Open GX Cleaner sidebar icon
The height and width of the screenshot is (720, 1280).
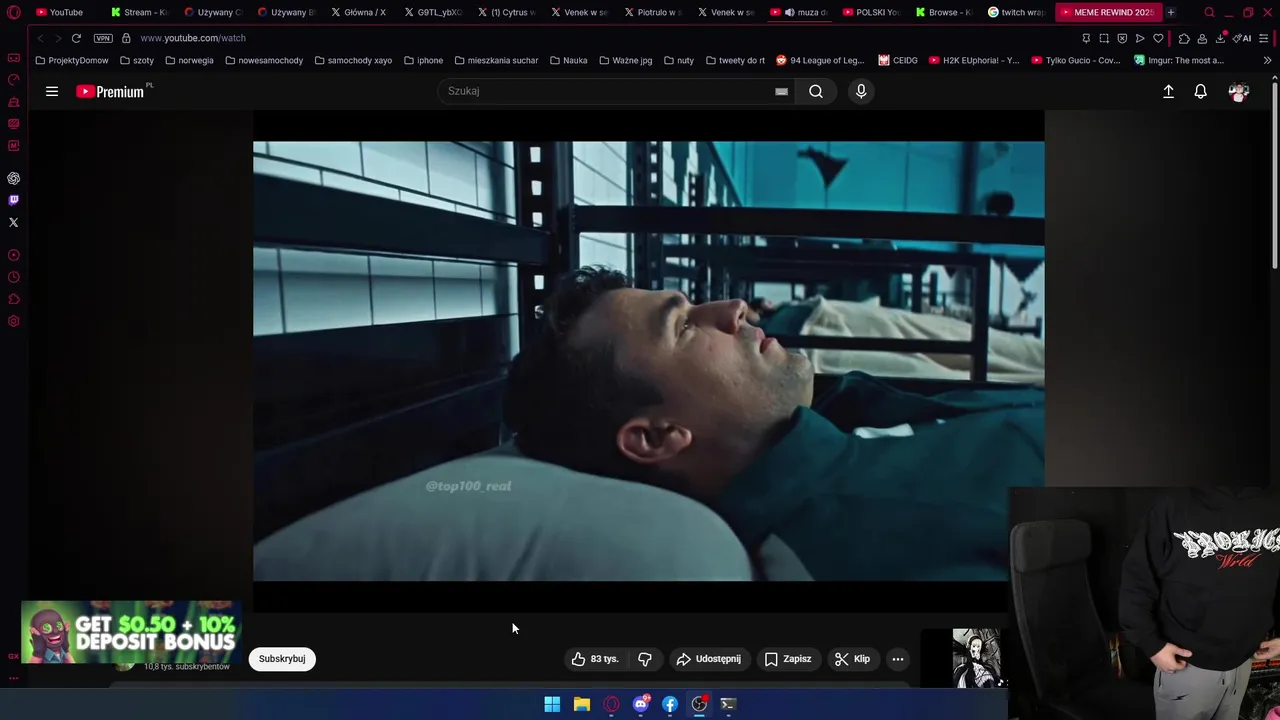13,102
